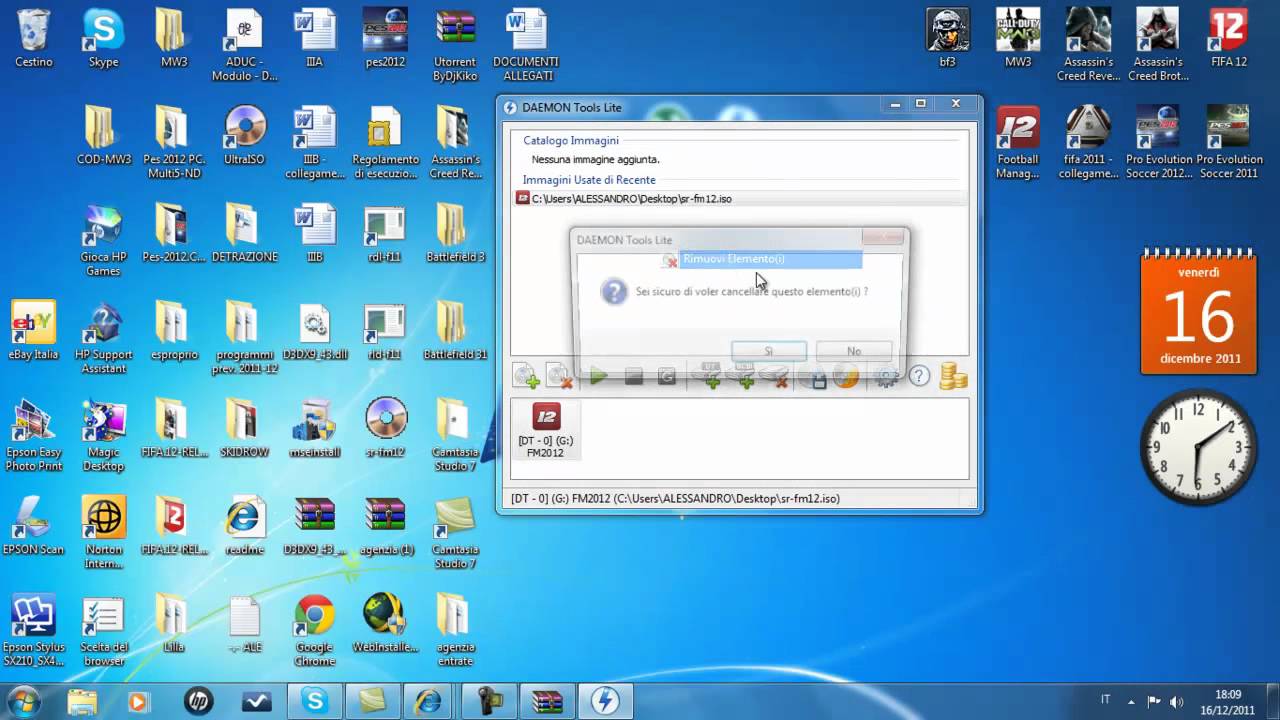Screen dimensions: 1280x720
Task: Select the HP Support Assistant icon
Action: pyautogui.click(x=104, y=338)
